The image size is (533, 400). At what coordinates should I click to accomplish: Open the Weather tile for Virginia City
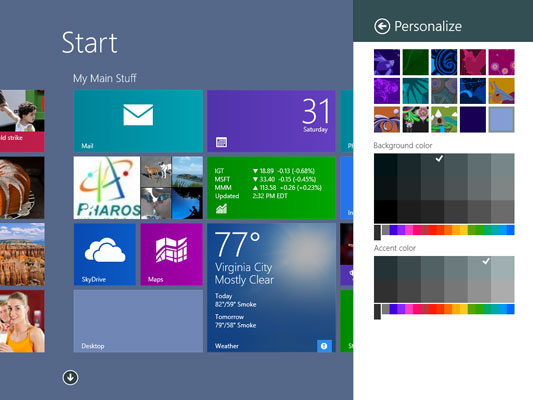pyautogui.click(x=271, y=288)
